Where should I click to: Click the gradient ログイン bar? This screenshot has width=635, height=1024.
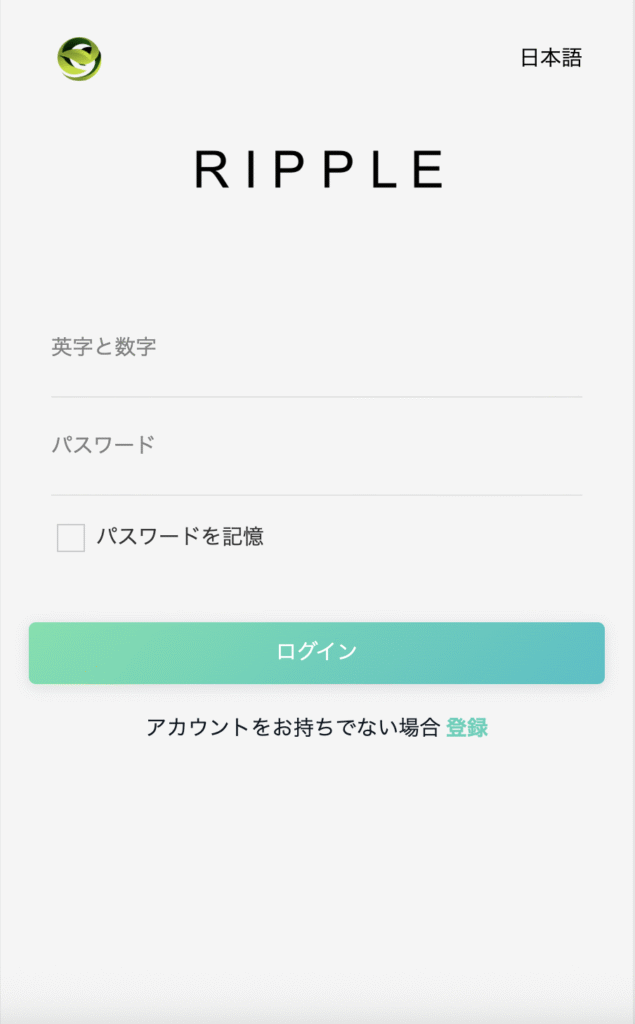click(x=317, y=650)
